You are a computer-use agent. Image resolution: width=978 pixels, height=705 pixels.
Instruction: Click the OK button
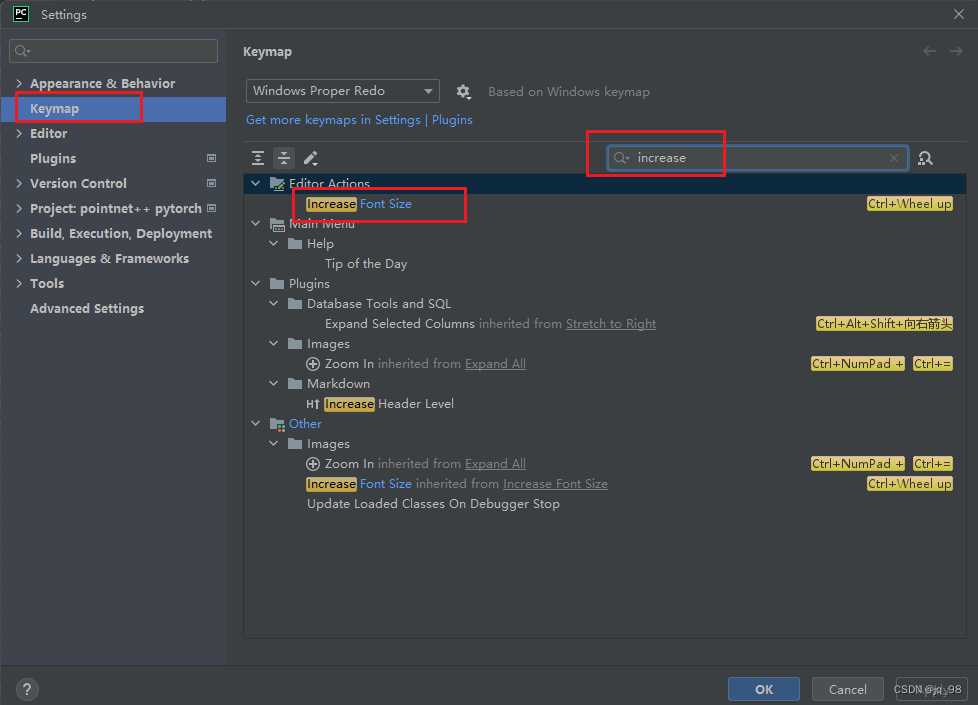click(763, 689)
